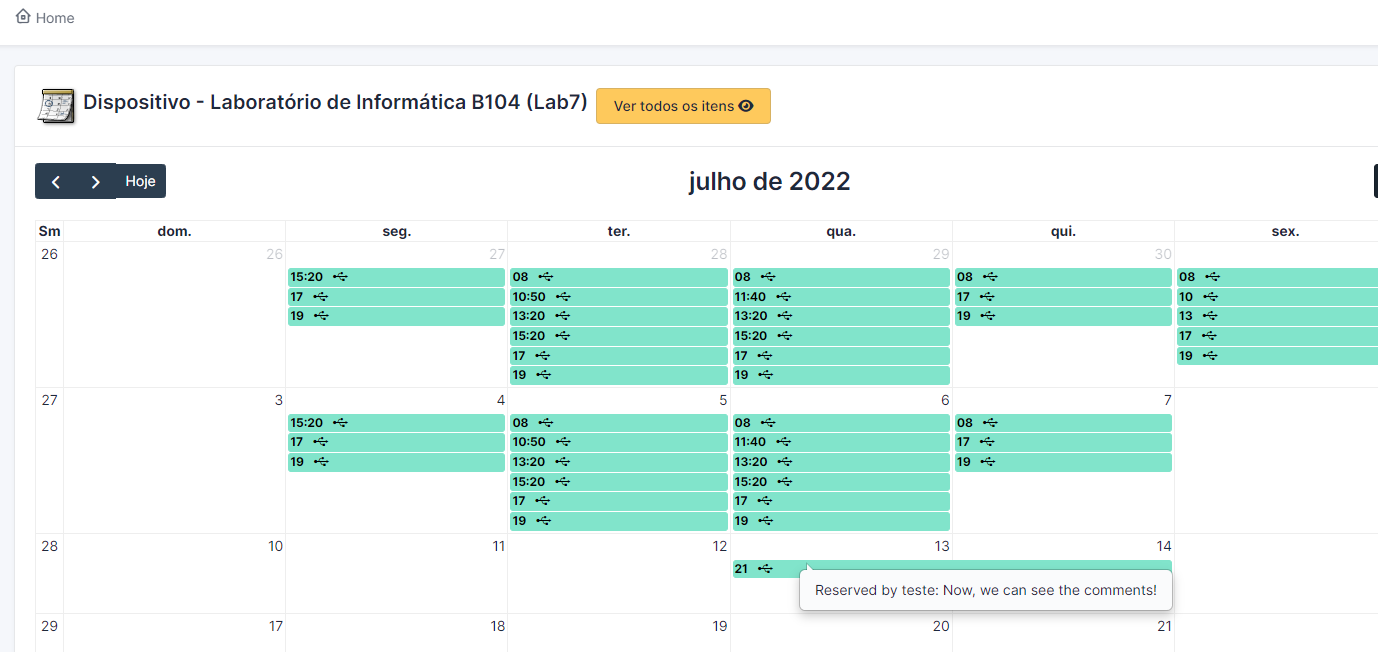Go to the previous month arrow
The height and width of the screenshot is (652, 1378).
(56, 181)
